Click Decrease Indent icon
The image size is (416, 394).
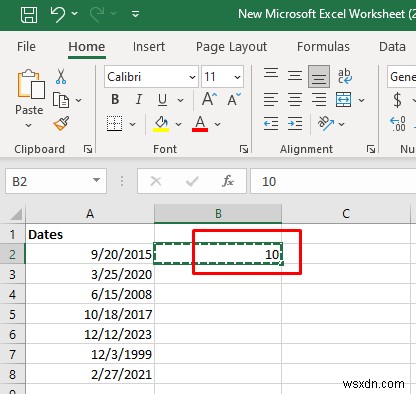click(271, 124)
